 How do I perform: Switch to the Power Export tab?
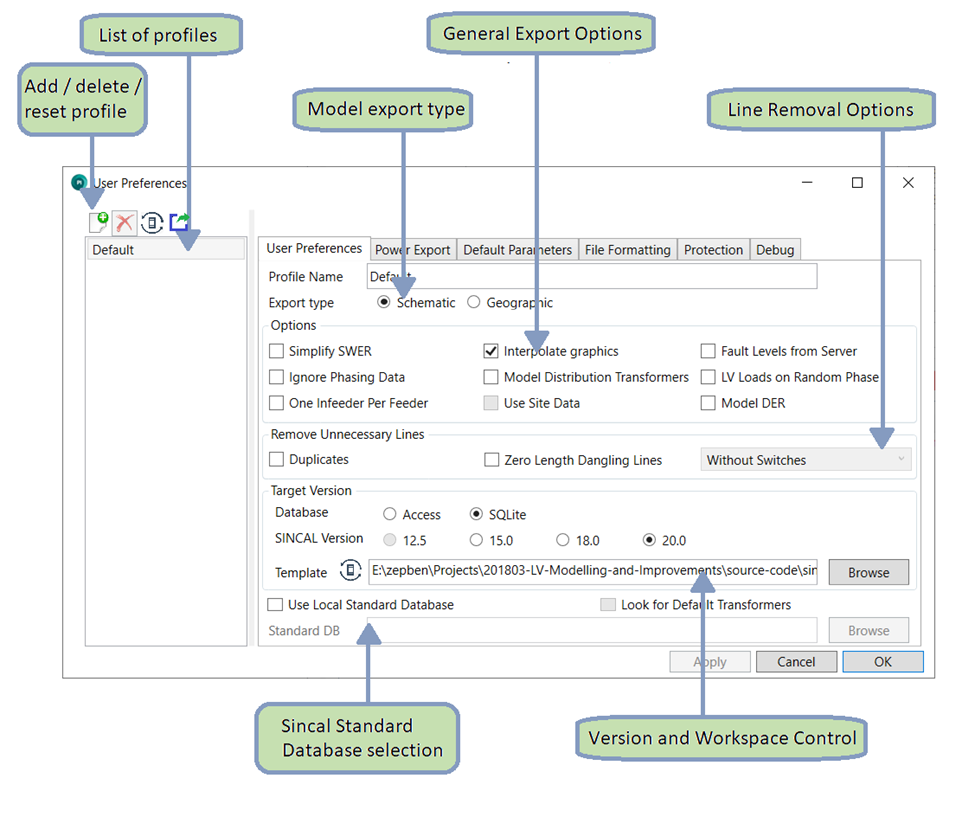[x=412, y=248]
